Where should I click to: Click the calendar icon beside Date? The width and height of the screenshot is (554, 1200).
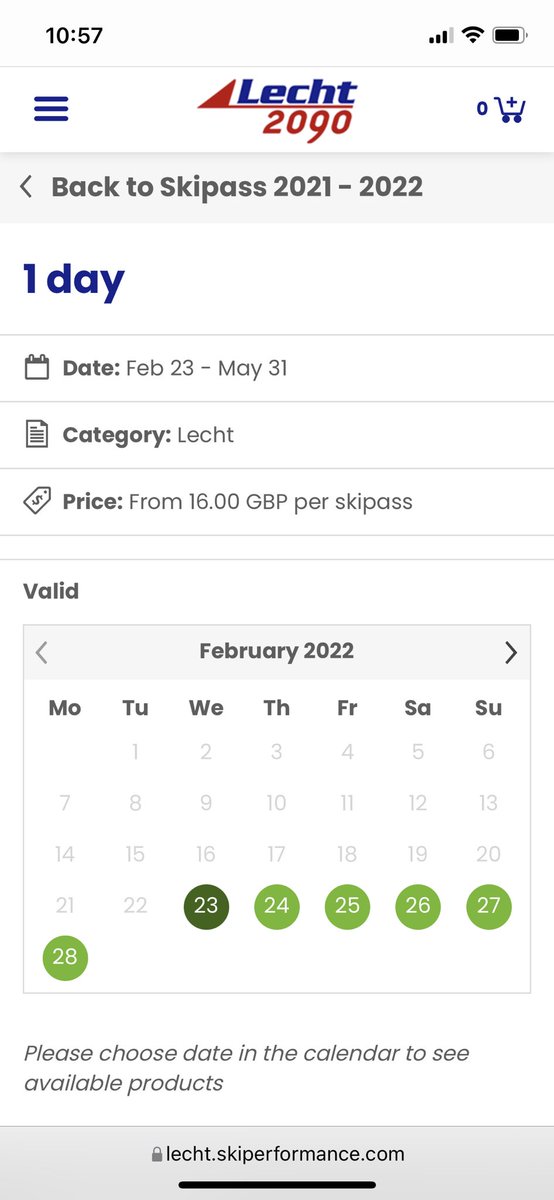pyautogui.click(x=37, y=367)
